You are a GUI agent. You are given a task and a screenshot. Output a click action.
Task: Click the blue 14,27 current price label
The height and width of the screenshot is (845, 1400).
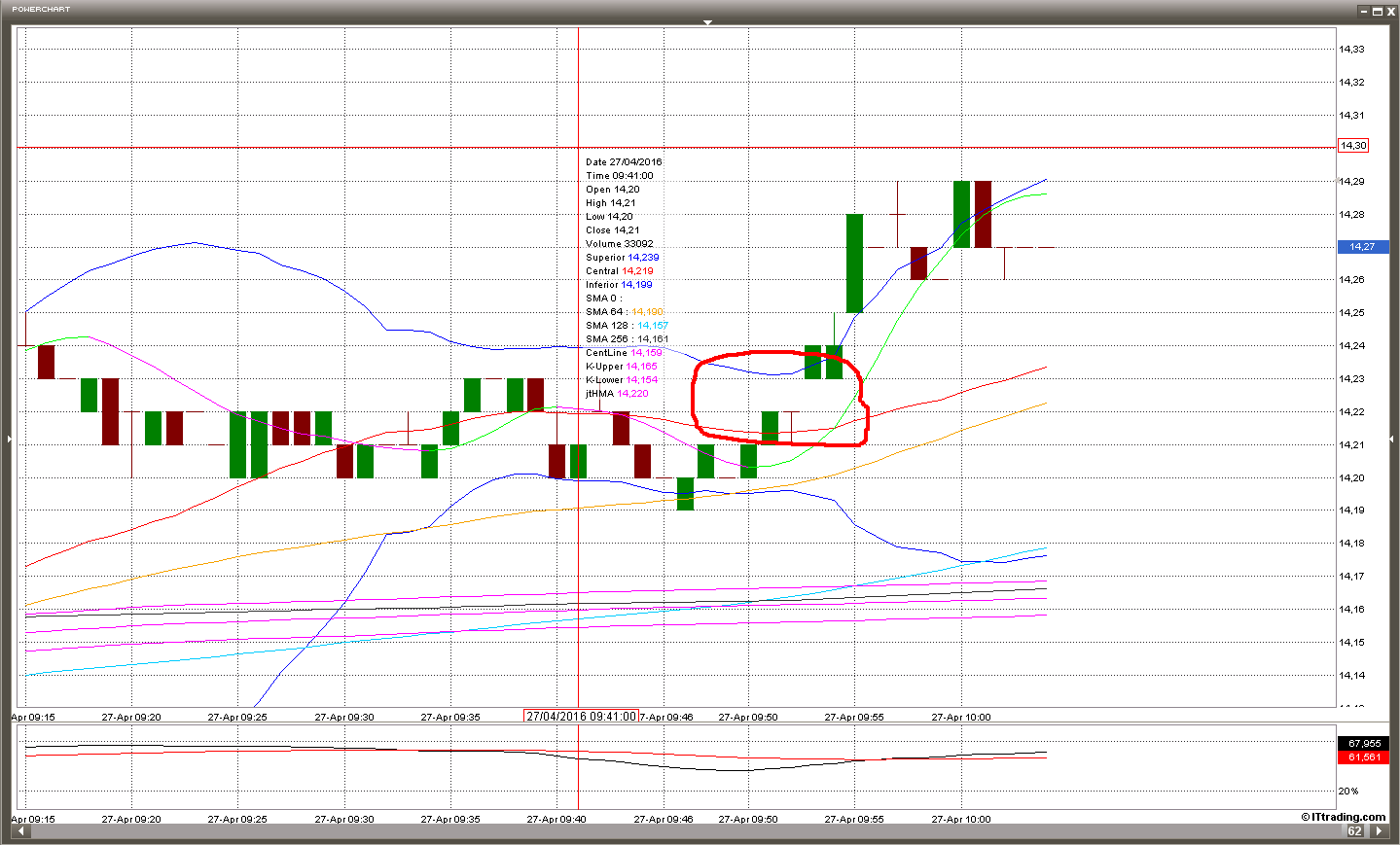pos(1362,247)
